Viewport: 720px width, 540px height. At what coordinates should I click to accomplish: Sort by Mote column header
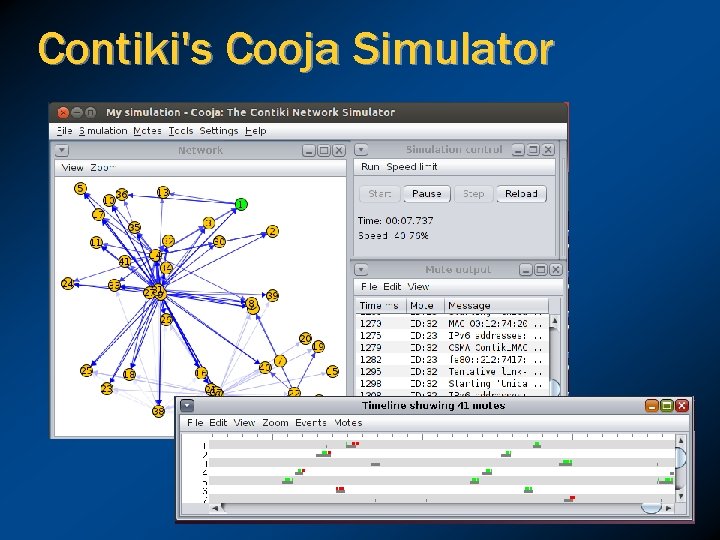[x=425, y=305]
